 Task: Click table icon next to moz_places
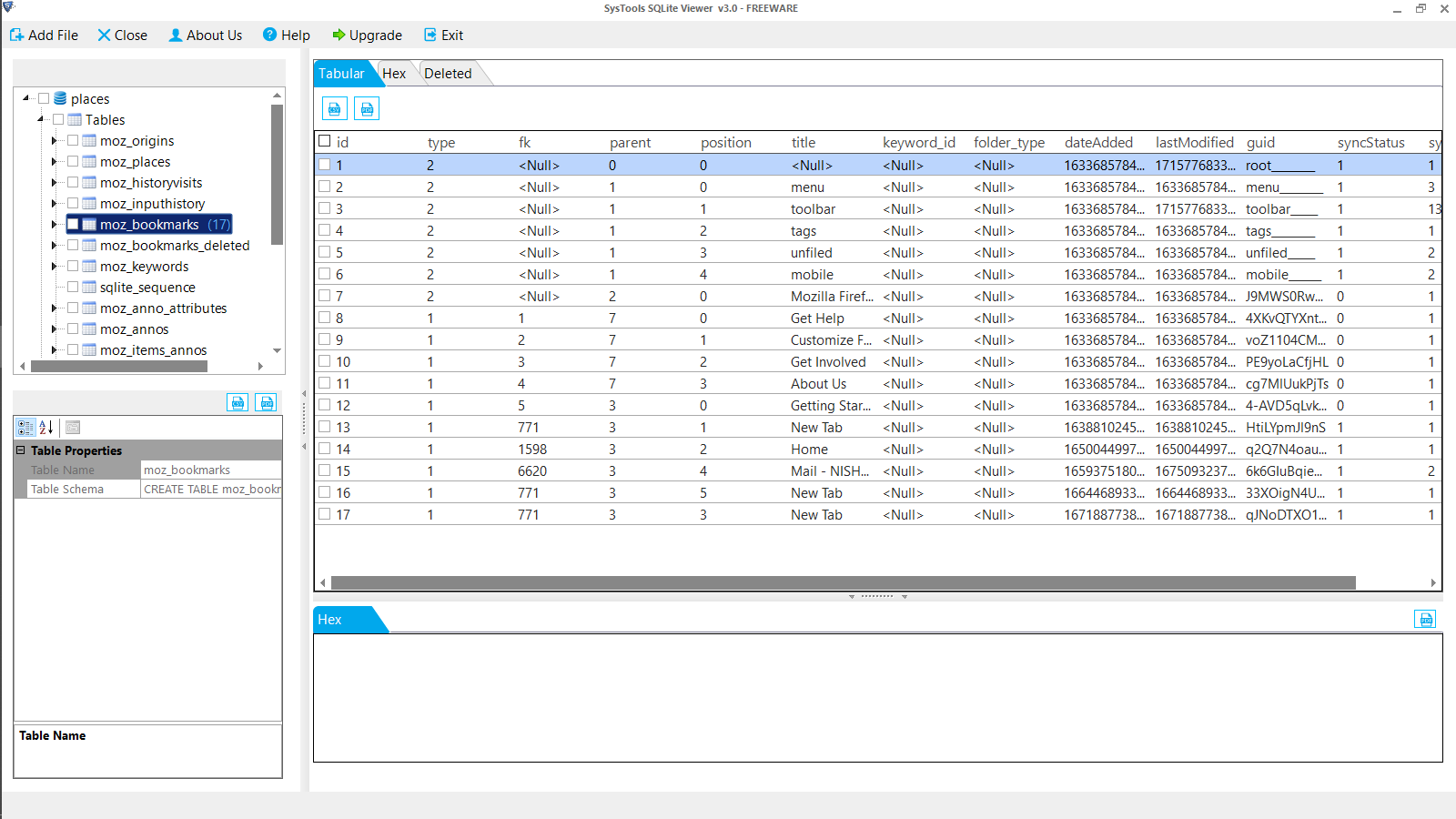(x=89, y=161)
